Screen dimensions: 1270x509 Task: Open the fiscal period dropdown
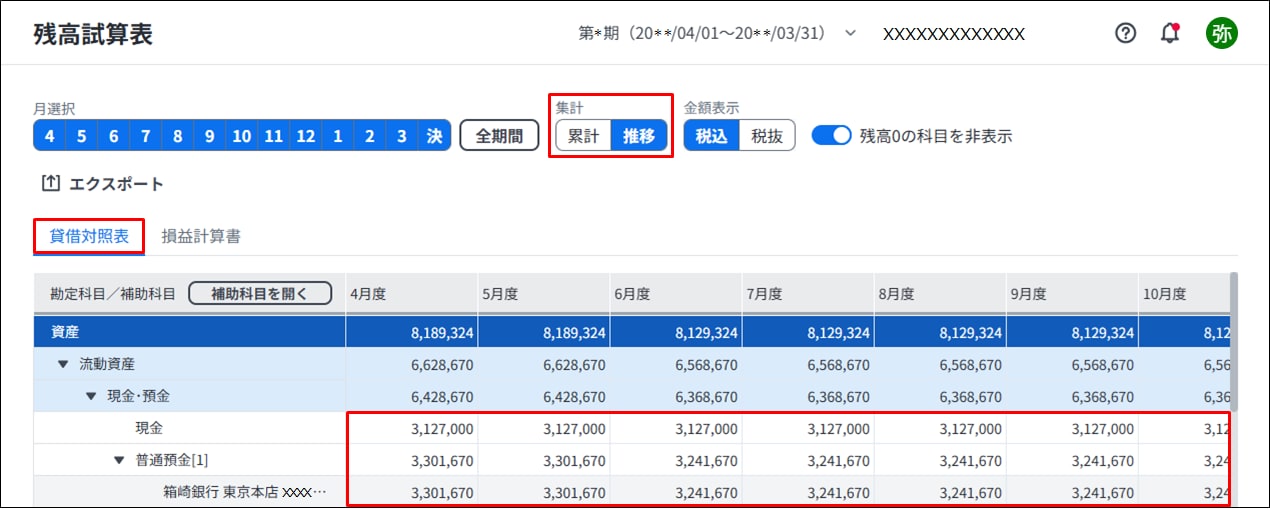click(851, 33)
